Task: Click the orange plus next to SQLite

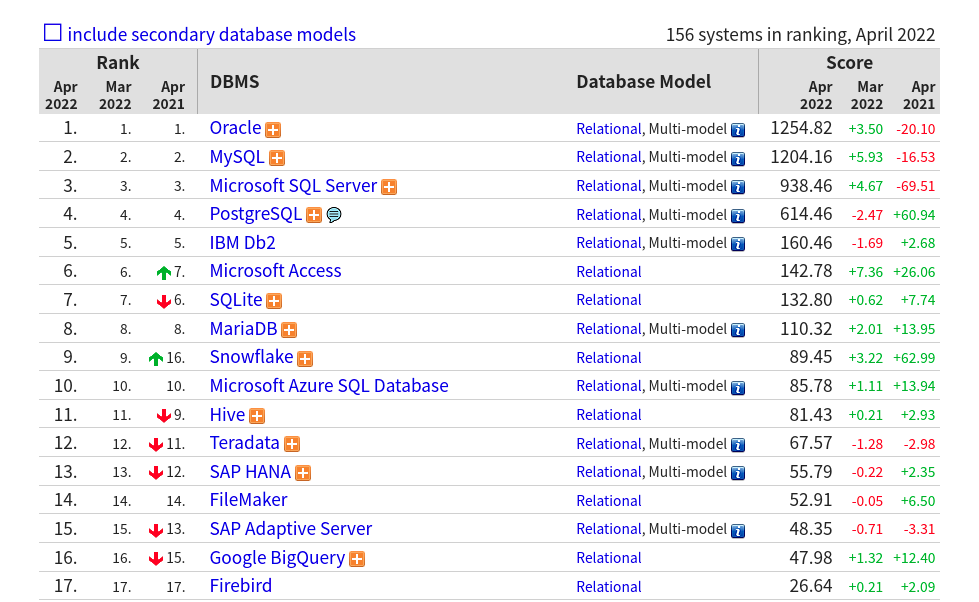Action: click(273, 301)
